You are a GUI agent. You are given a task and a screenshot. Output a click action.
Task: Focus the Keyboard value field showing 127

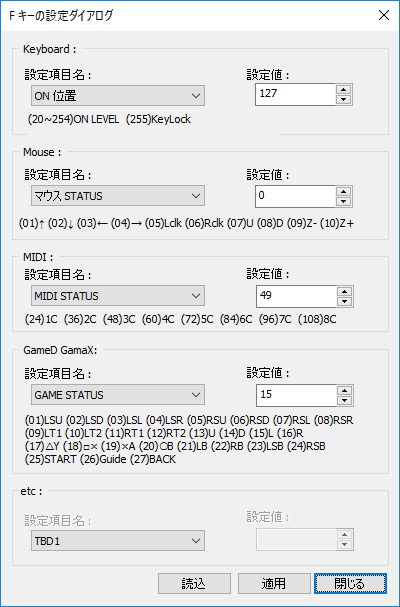click(295, 94)
